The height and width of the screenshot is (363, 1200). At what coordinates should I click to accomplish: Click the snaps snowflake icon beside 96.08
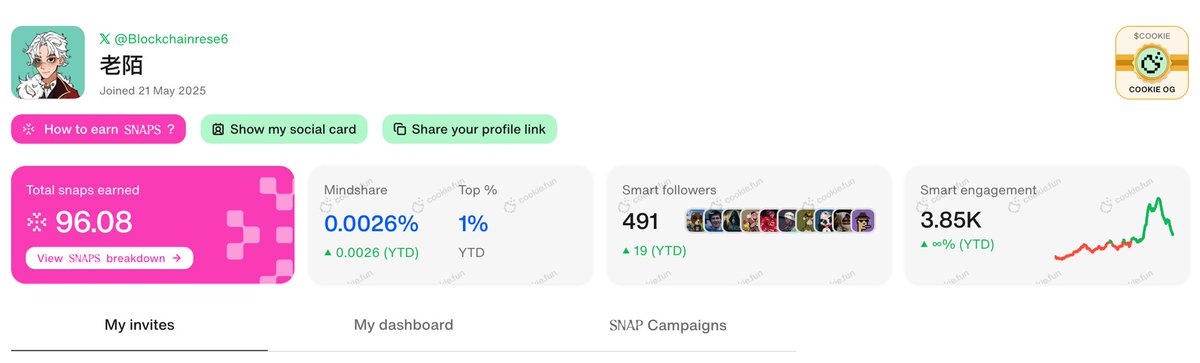pos(36,222)
